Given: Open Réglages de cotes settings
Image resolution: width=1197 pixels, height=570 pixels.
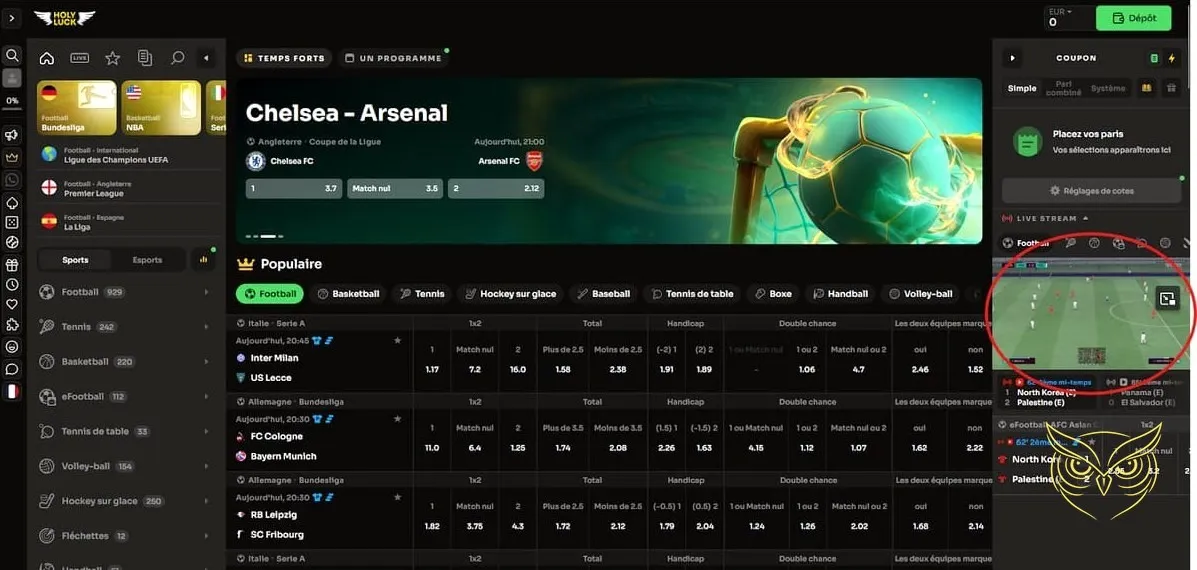Looking at the screenshot, I should click(1091, 190).
